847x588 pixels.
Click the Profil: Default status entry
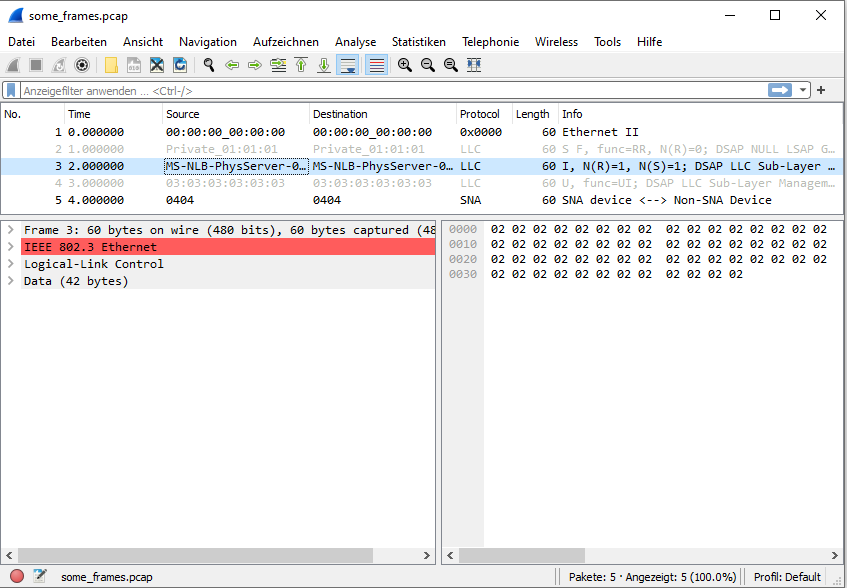(787, 577)
